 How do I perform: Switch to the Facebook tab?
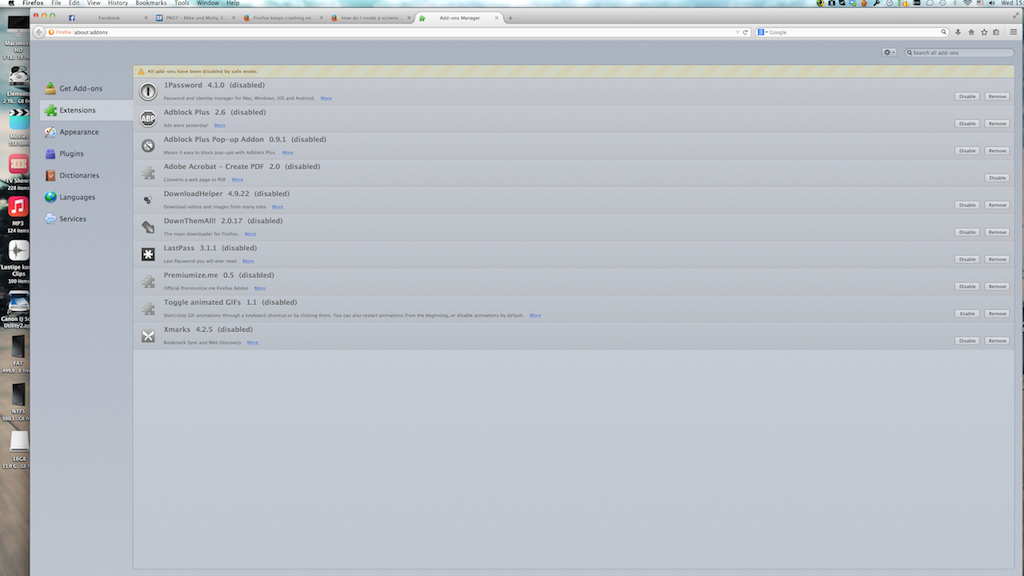coord(108,18)
